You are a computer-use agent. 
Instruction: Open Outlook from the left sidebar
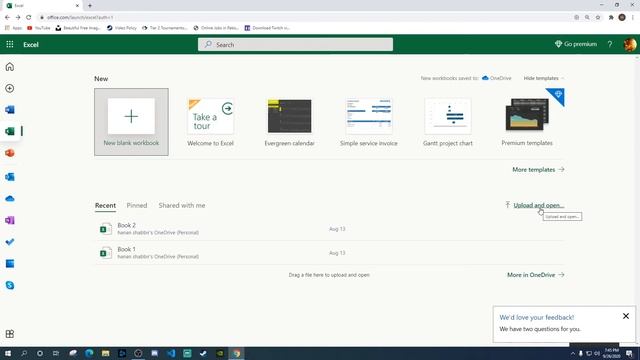pos(10,177)
